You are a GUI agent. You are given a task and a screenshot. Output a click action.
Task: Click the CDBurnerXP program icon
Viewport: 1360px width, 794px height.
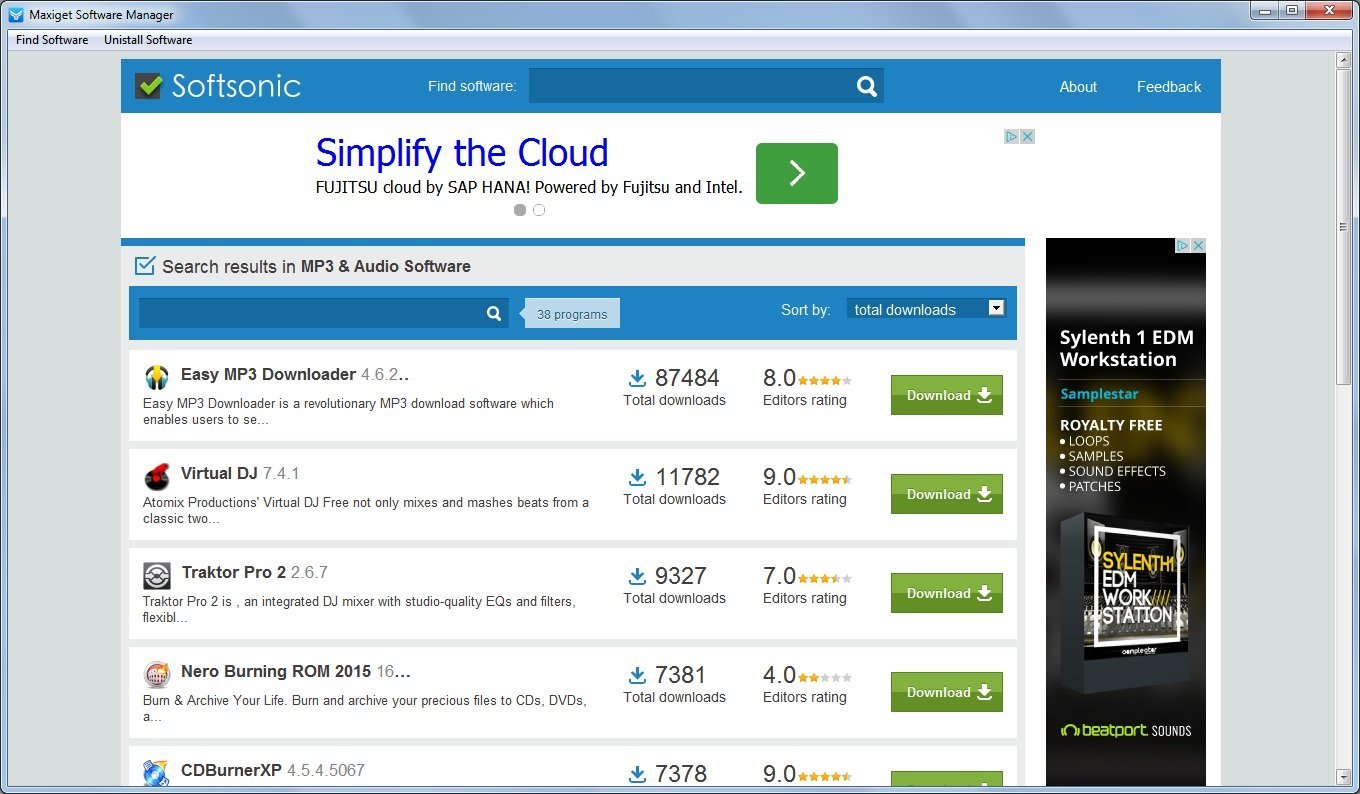click(x=156, y=773)
